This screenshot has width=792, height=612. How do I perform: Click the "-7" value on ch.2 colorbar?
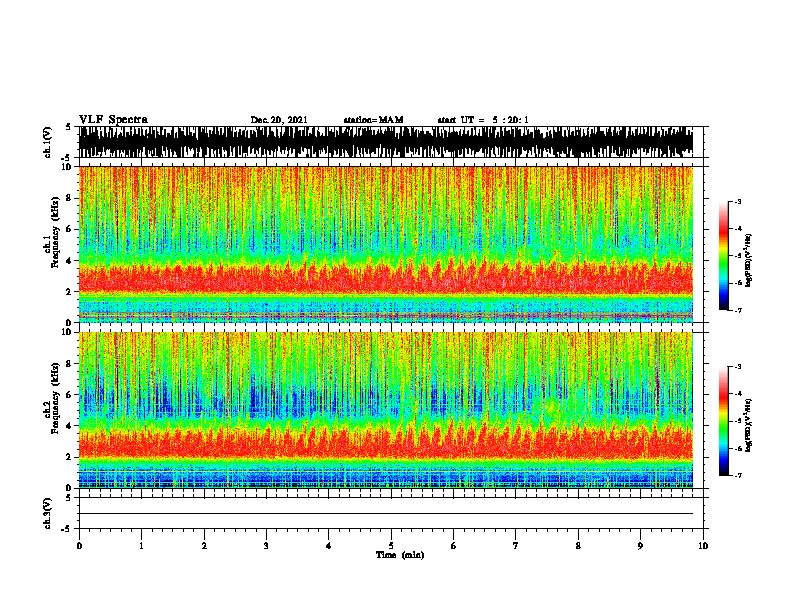click(x=737, y=475)
